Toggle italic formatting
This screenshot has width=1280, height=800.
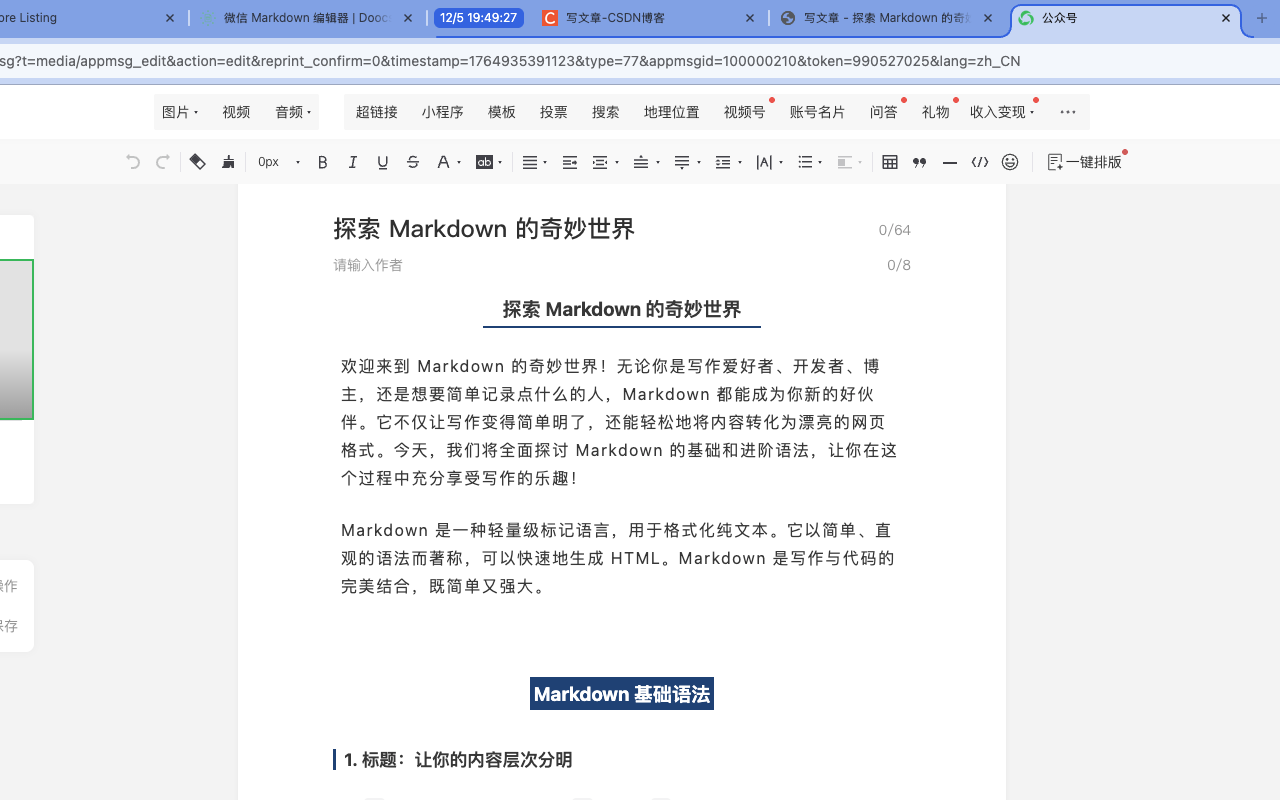352,161
